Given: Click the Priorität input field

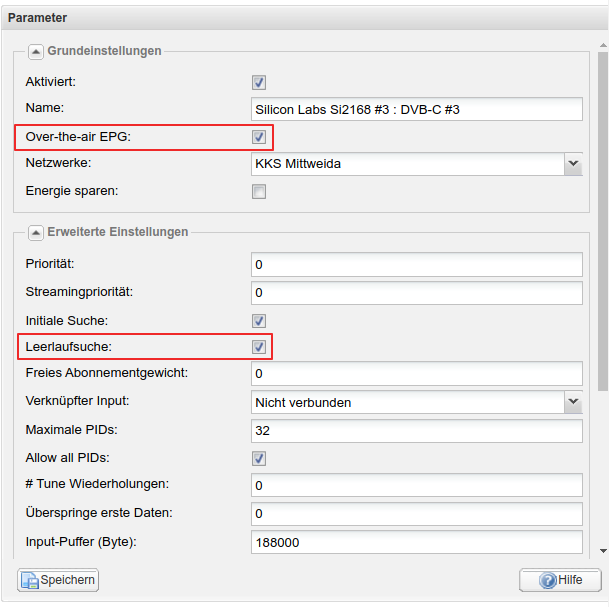Looking at the screenshot, I should (417, 264).
